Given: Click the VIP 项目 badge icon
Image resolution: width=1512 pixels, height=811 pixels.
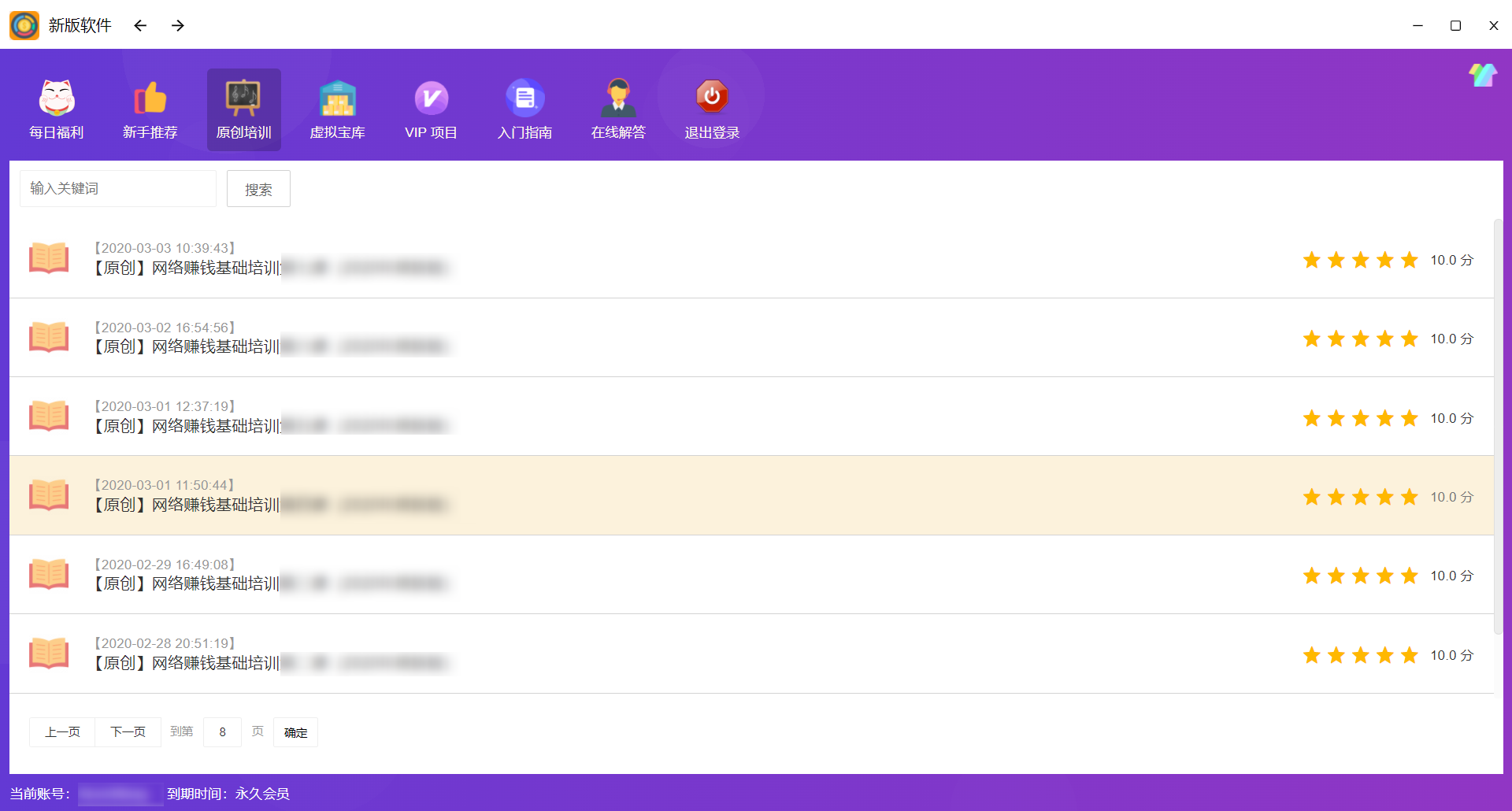Looking at the screenshot, I should (431, 98).
